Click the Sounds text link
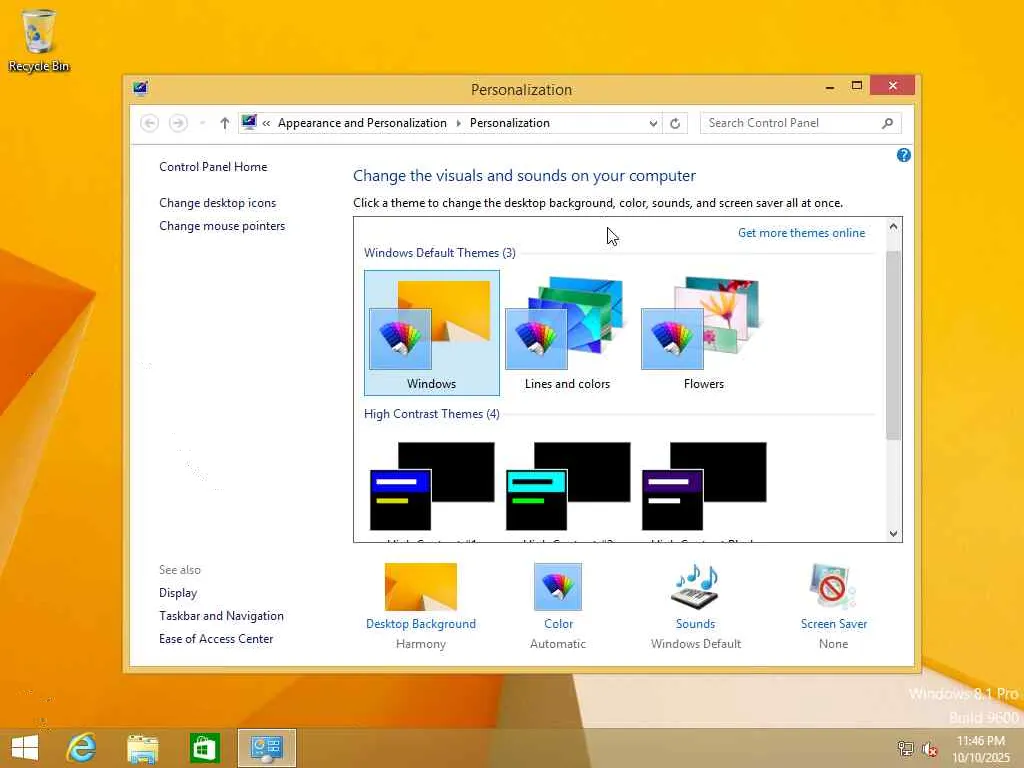Screen dimensions: 1024x768 [x=696, y=624]
